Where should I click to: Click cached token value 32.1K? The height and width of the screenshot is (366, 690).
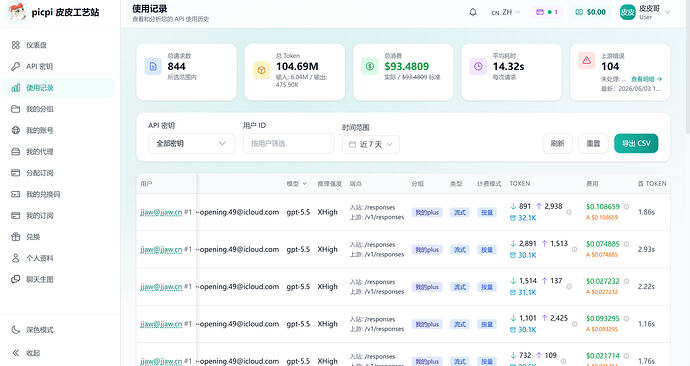[527, 218]
